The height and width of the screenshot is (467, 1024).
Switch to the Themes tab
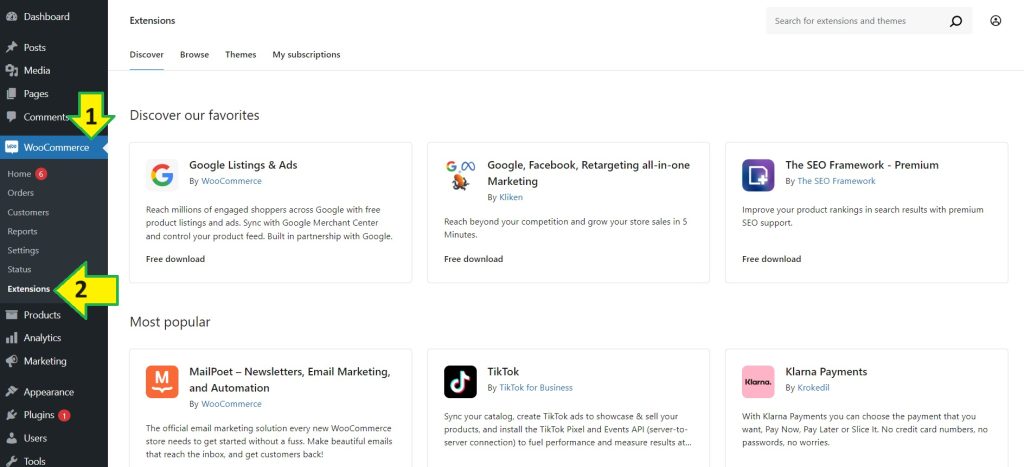(240, 54)
